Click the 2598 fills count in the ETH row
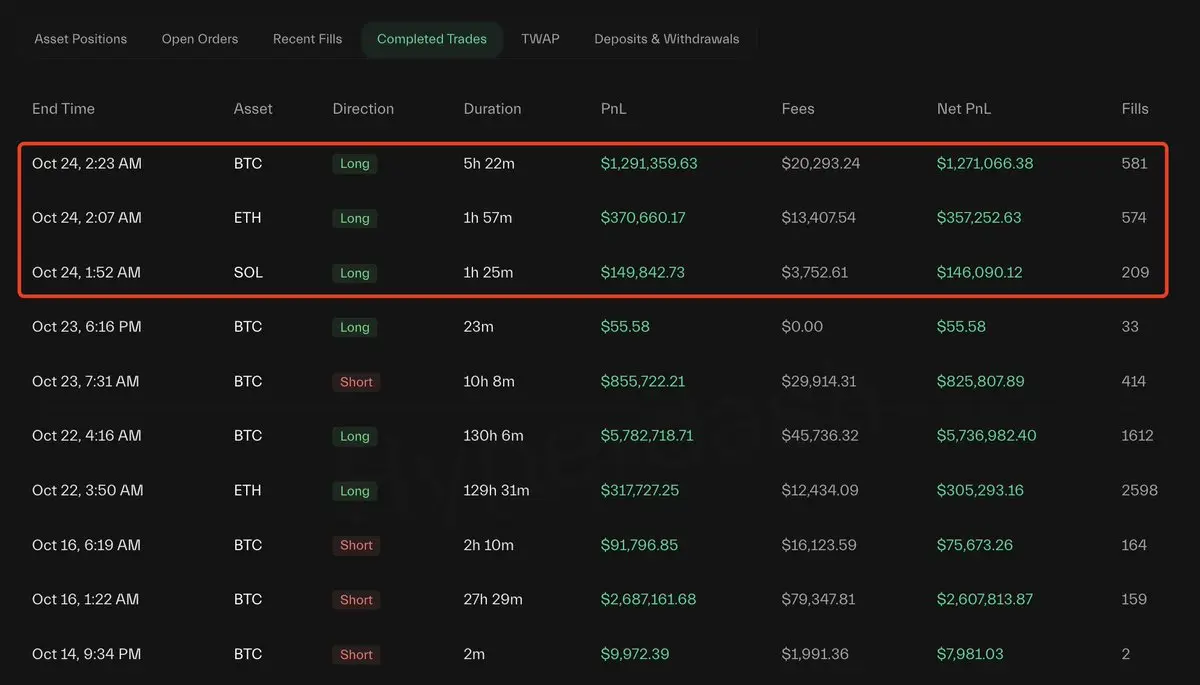Viewport: 1200px width, 685px height. [1140, 491]
